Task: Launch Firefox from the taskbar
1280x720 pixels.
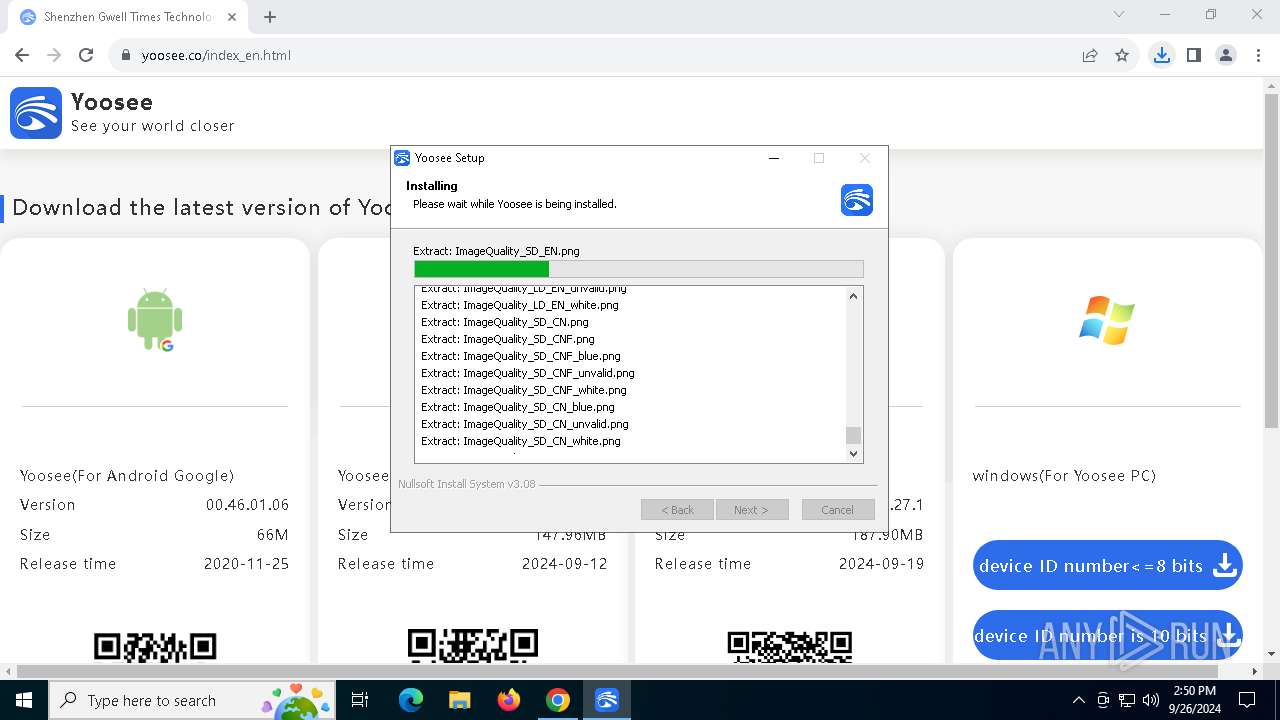Action: 509,700
